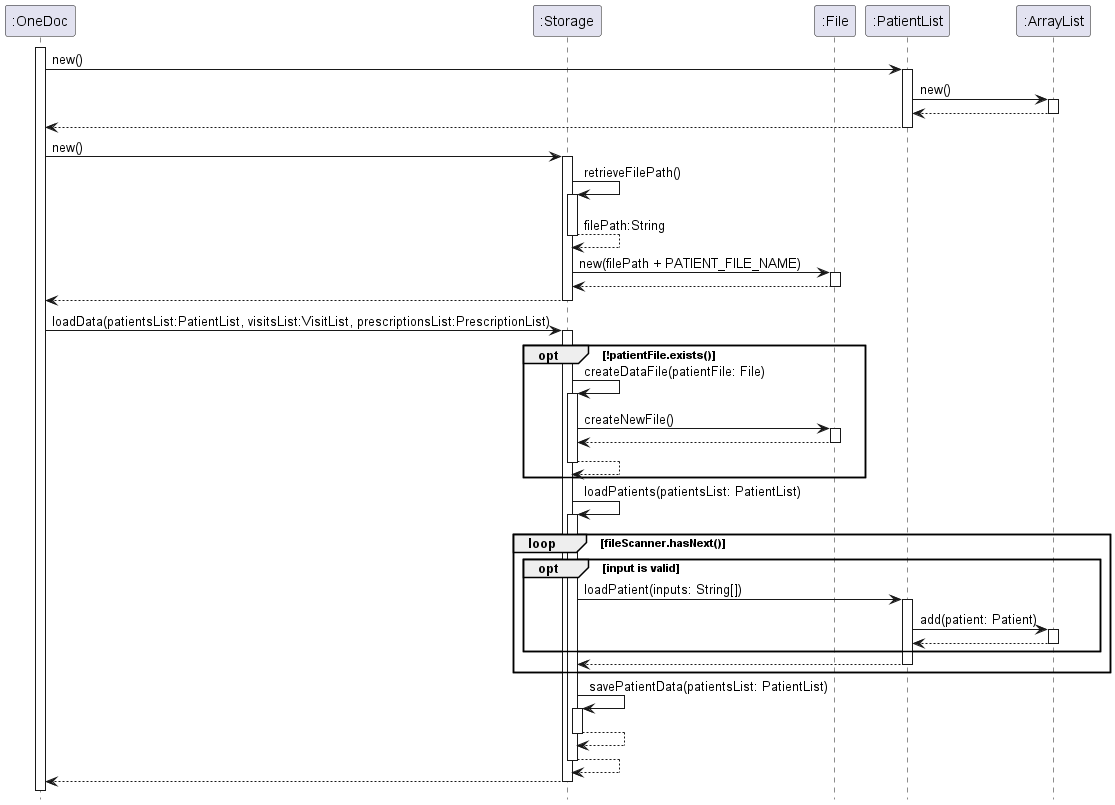Click the [!patientFile.exists()] guard condition
1115x805 pixels.
click(658, 355)
